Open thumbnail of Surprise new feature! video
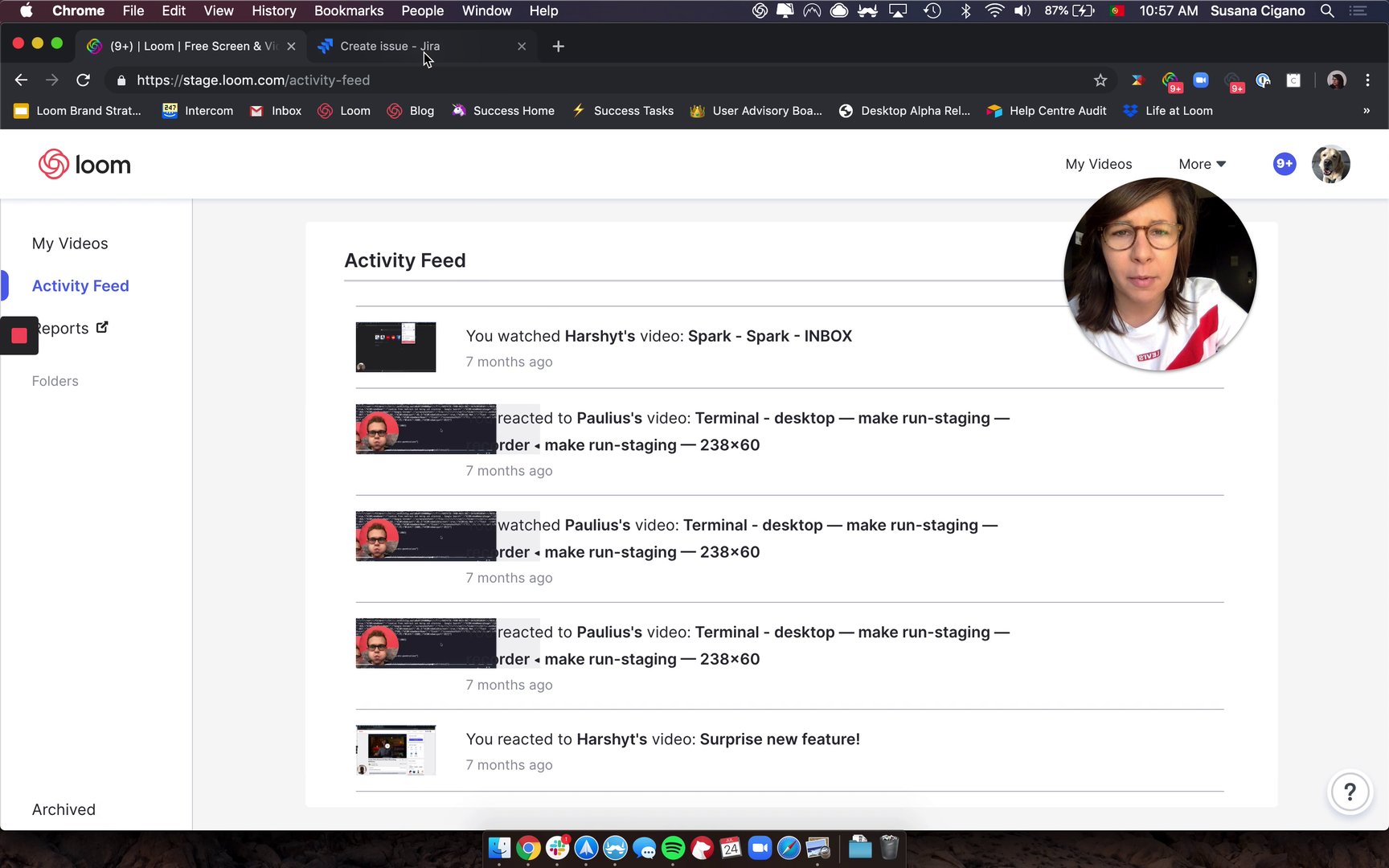 click(395, 750)
